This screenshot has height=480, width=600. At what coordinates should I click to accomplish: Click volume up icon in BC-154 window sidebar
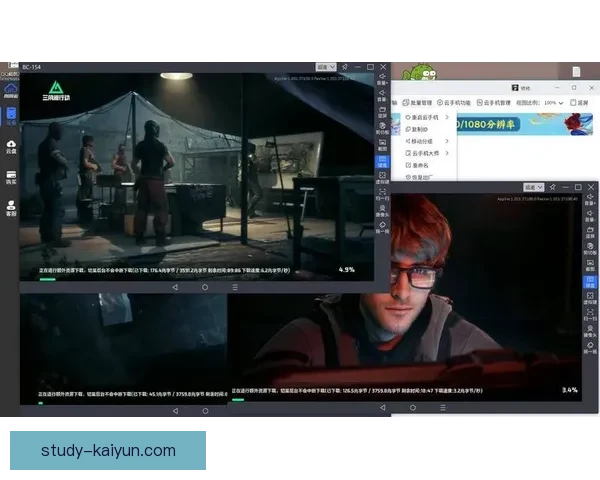click(382, 76)
